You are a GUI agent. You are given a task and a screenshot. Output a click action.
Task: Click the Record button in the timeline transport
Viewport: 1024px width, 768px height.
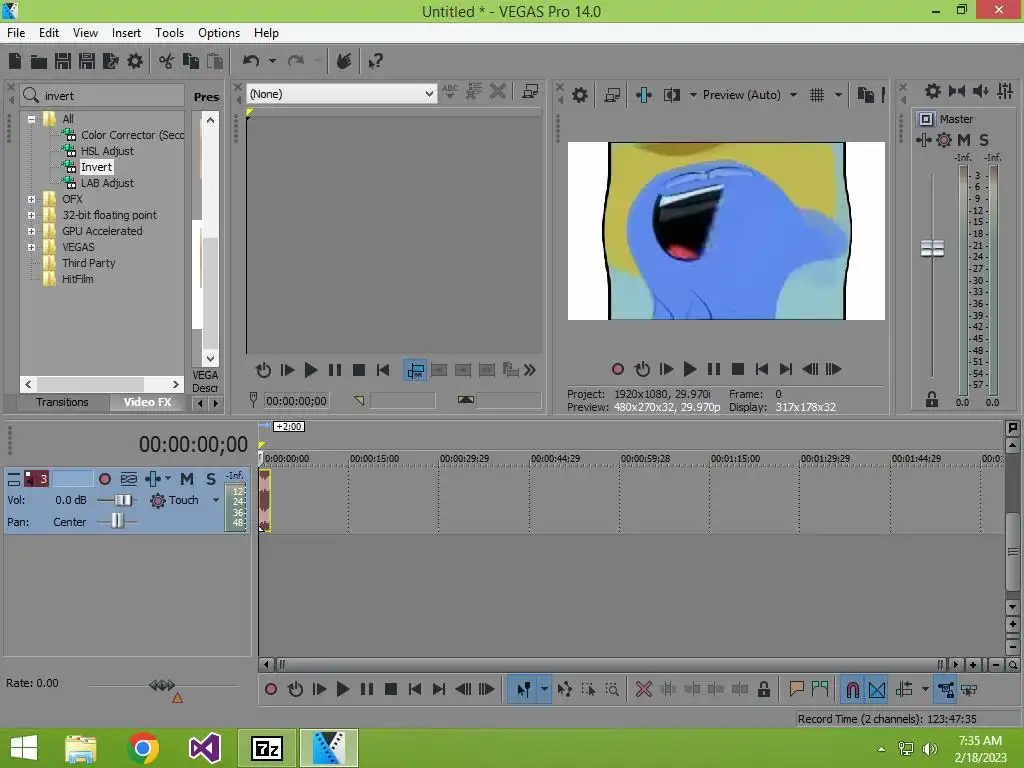[x=271, y=689]
